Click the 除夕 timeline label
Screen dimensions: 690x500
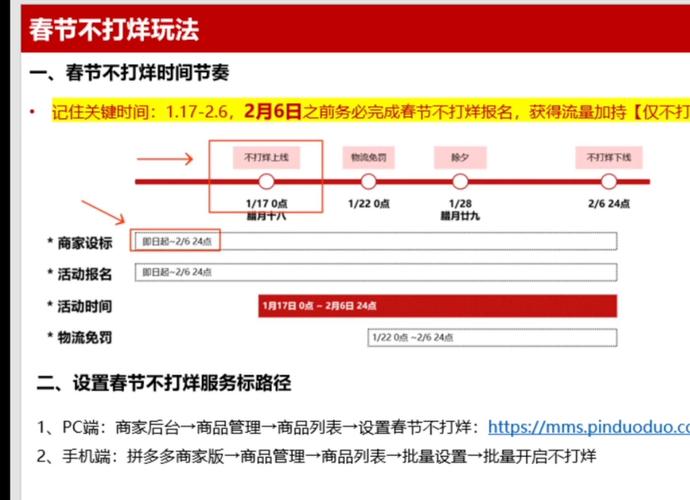click(460, 158)
